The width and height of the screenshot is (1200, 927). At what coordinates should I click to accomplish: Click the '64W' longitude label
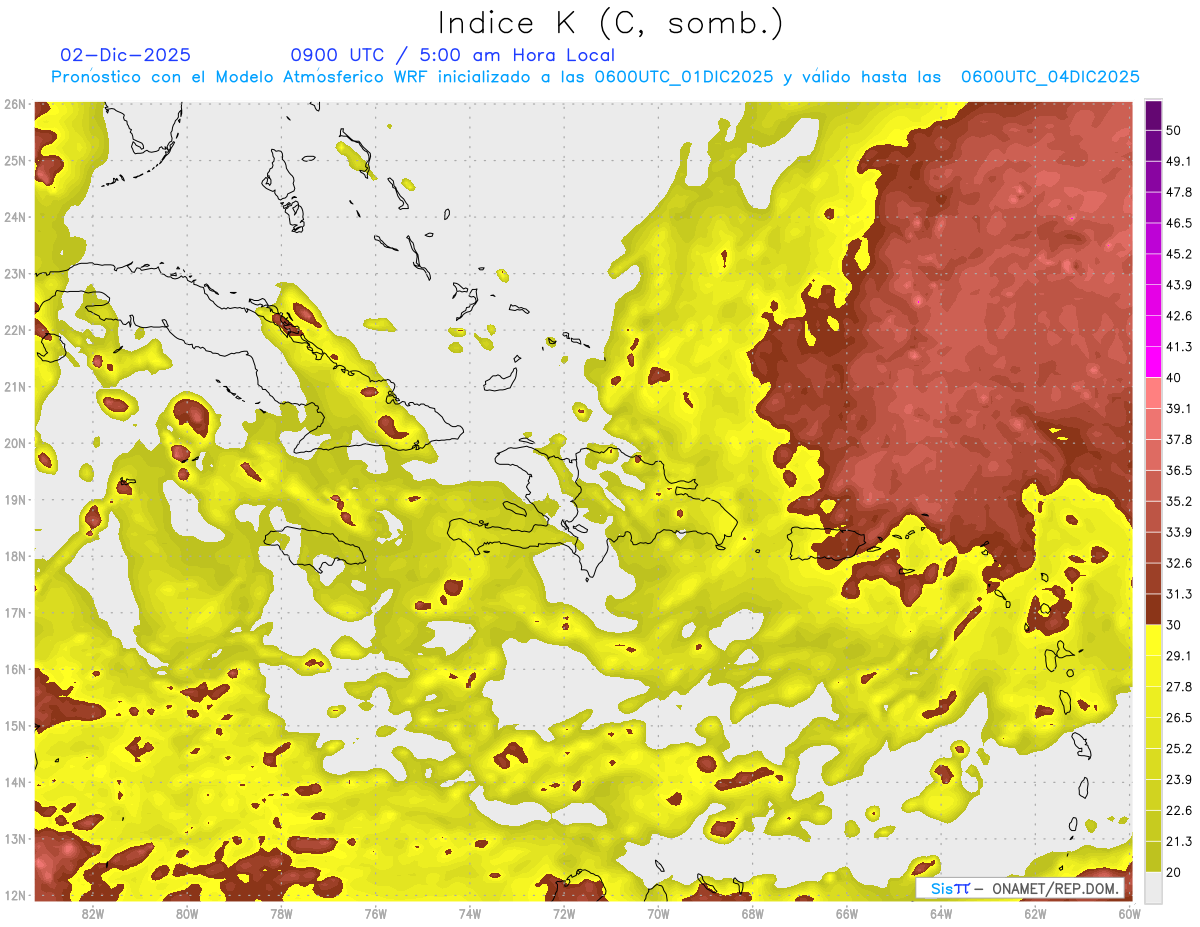(941, 914)
